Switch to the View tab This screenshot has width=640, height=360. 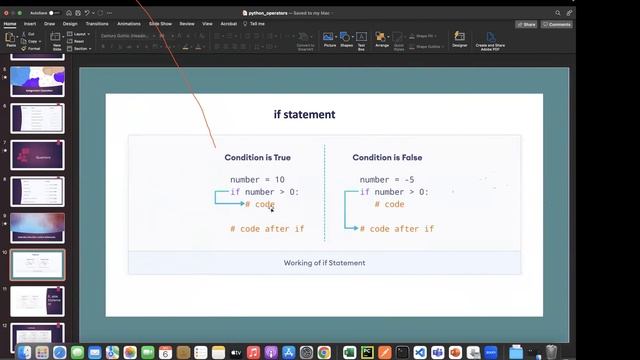207,24
